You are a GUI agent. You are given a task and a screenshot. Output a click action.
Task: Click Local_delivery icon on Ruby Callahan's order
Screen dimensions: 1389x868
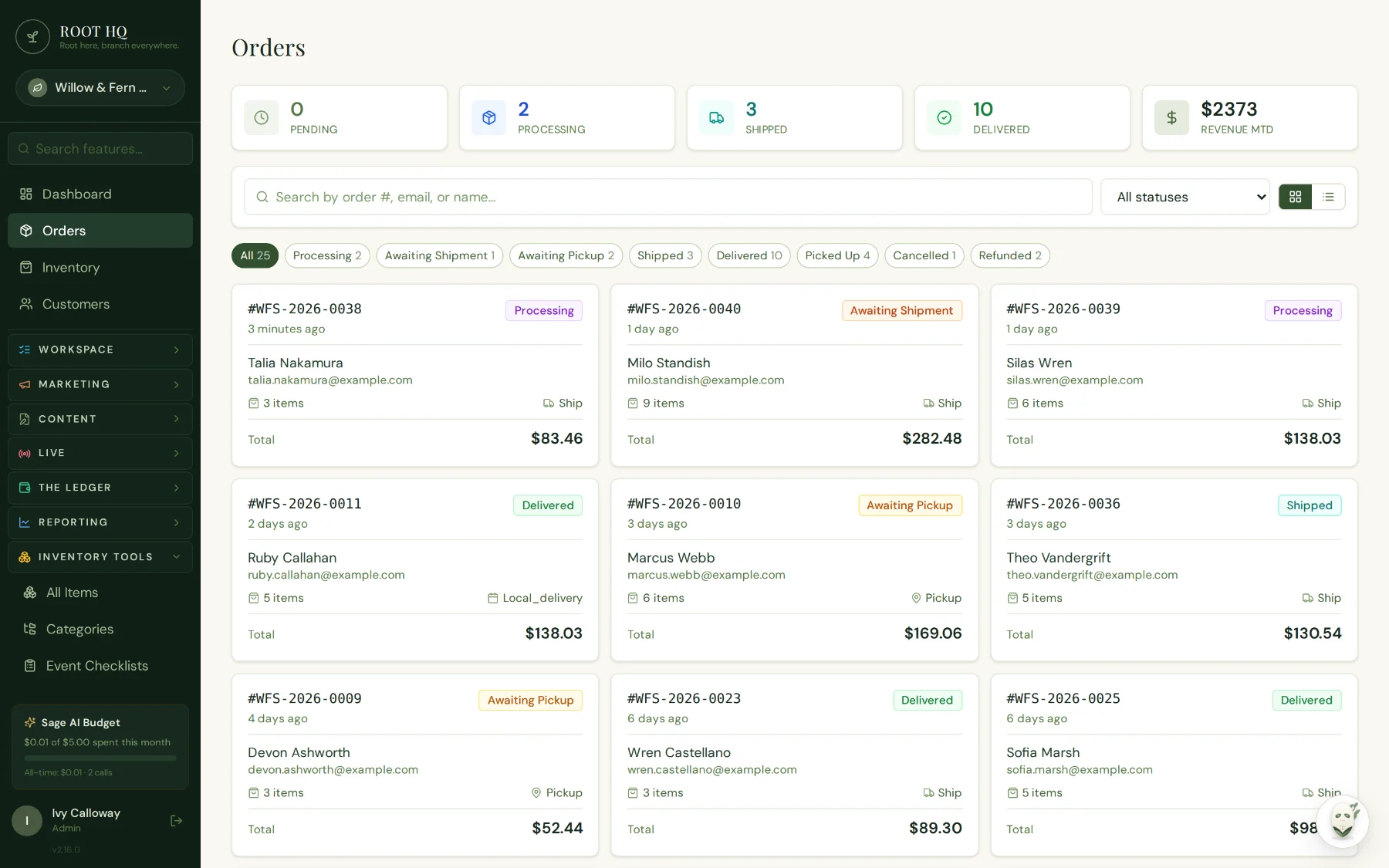pos(492,599)
